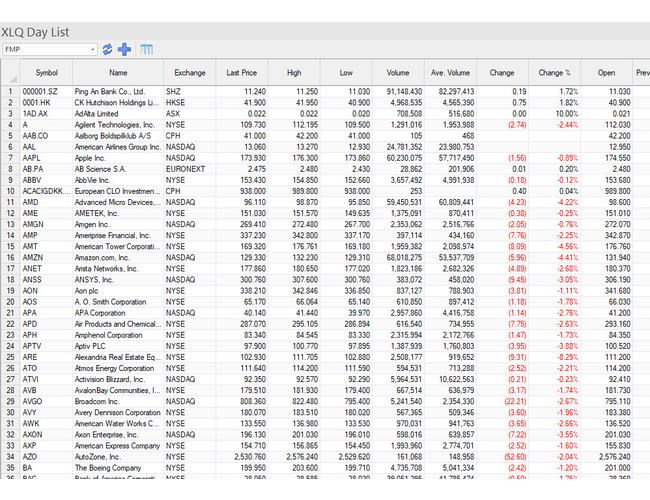Click the HKSE exchange cell
This screenshot has height=500, width=650.
190,102
